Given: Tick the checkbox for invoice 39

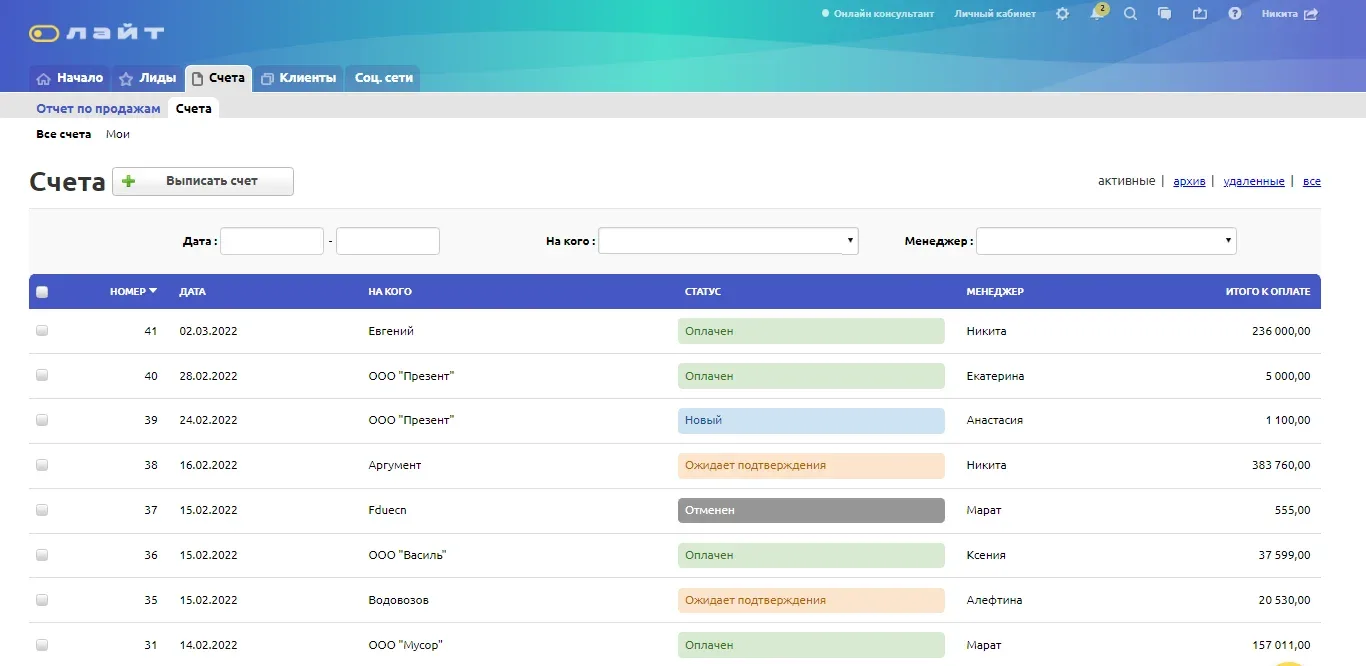Looking at the screenshot, I should tap(42, 420).
